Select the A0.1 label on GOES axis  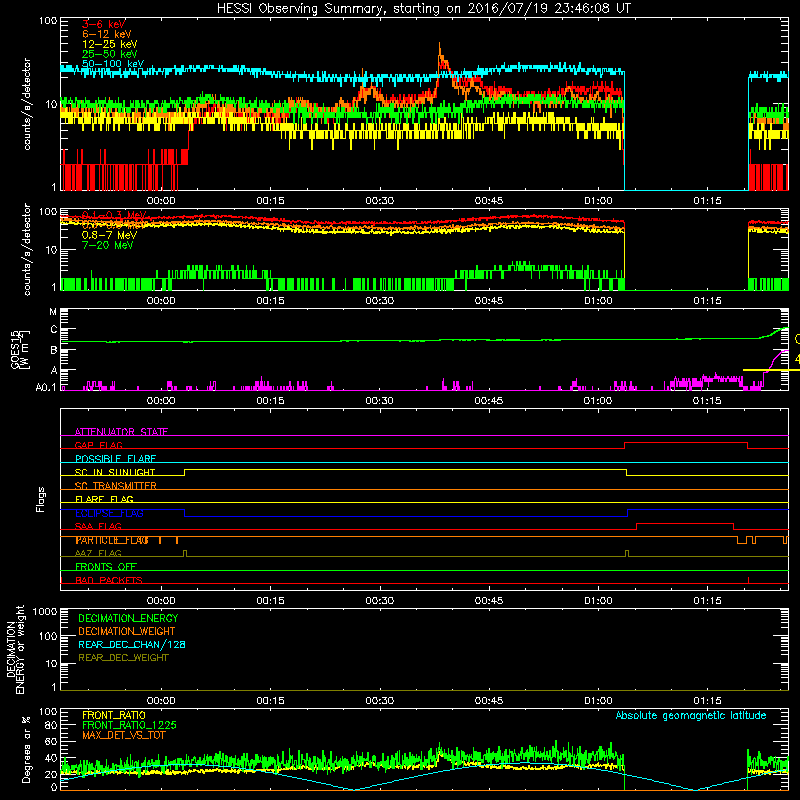(46, 388)
